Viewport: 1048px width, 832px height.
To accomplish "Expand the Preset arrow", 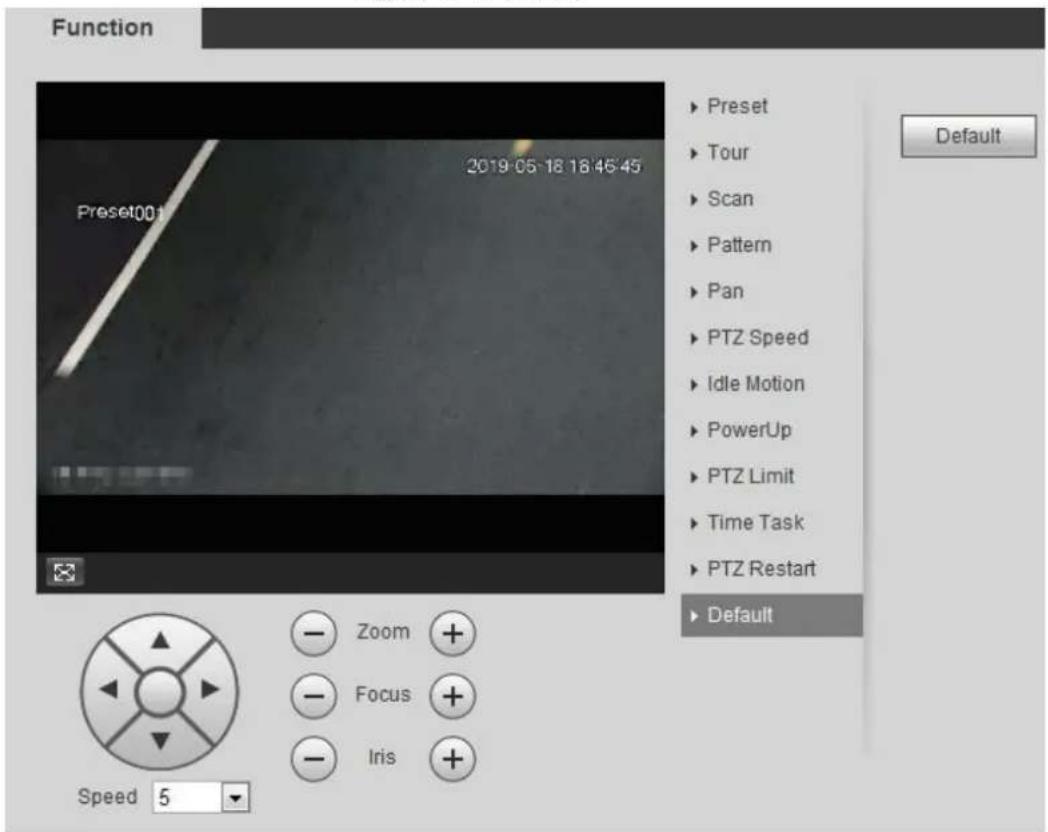I will pos(694,107).
